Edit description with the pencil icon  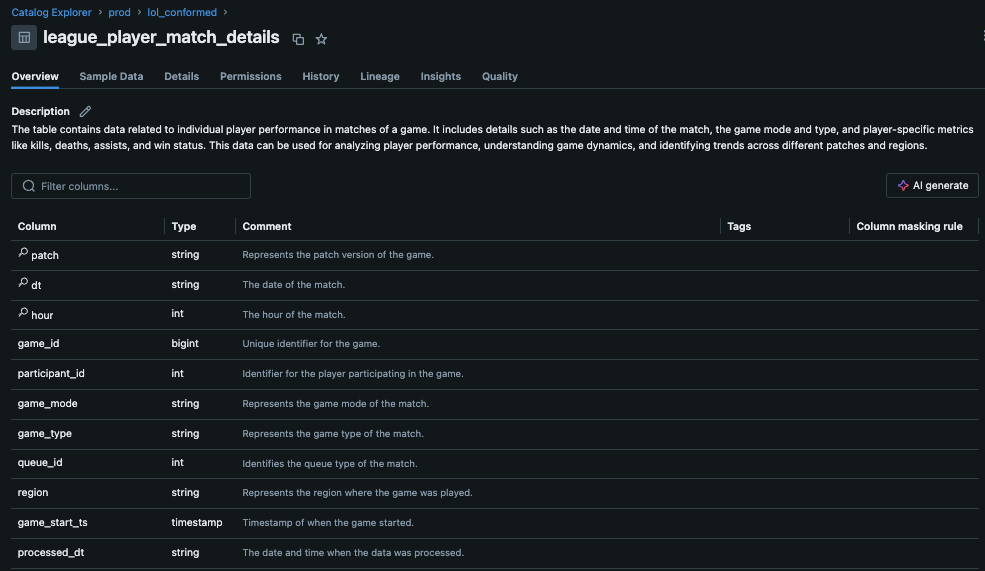click(x=85, y=111)
